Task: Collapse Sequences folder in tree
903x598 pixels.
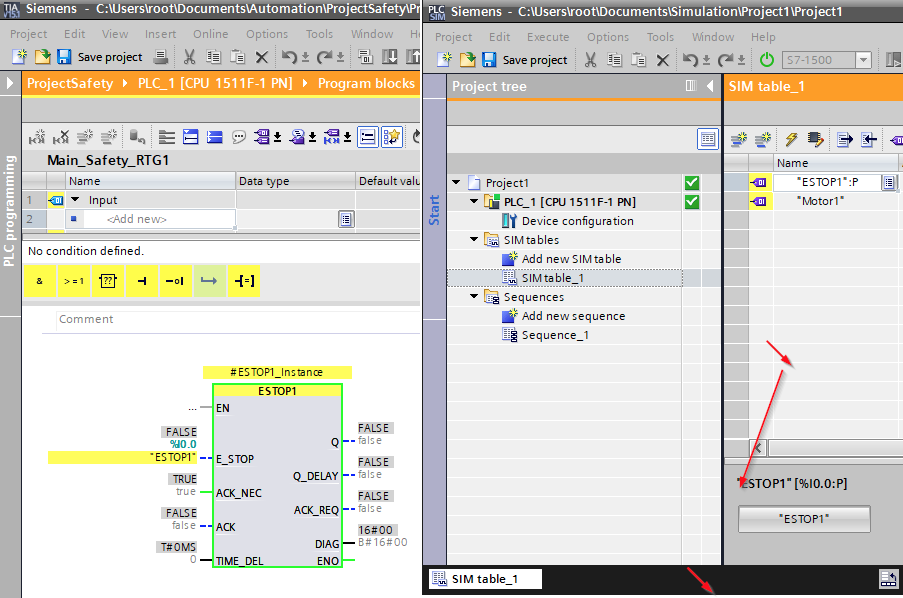Action: [474, 296]
